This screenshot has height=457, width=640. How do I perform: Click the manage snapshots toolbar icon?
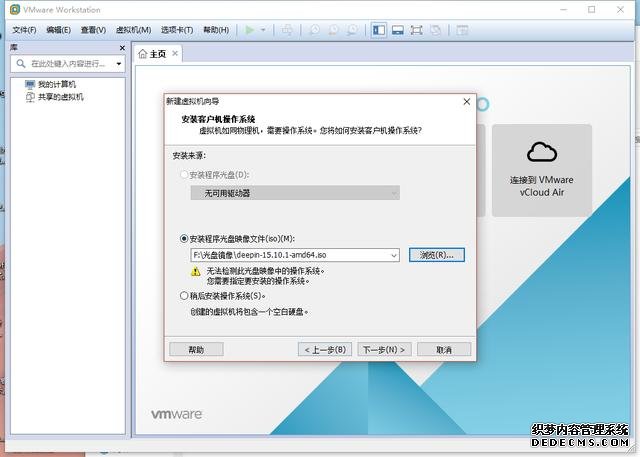352,30
